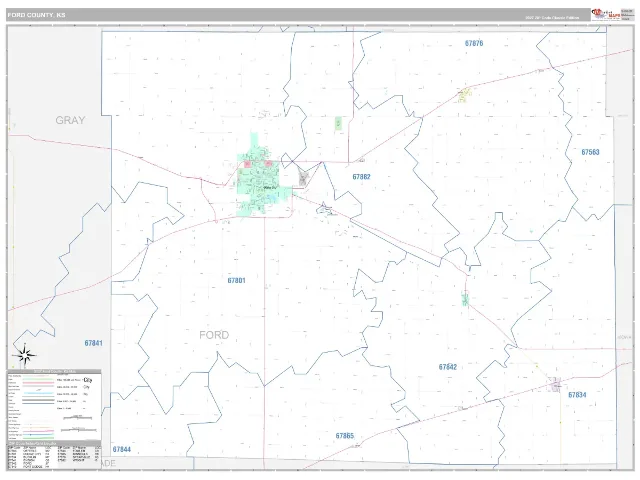Click the small yellow town below 67876
Screen dimensions: 640x480
tap(464, 95)
